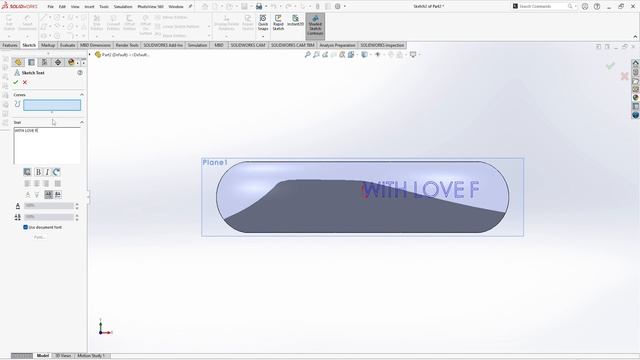The height and width of the screenshot is (360, 640).
Task: Open the DisplayManager tab
Action: pos(71,62)
